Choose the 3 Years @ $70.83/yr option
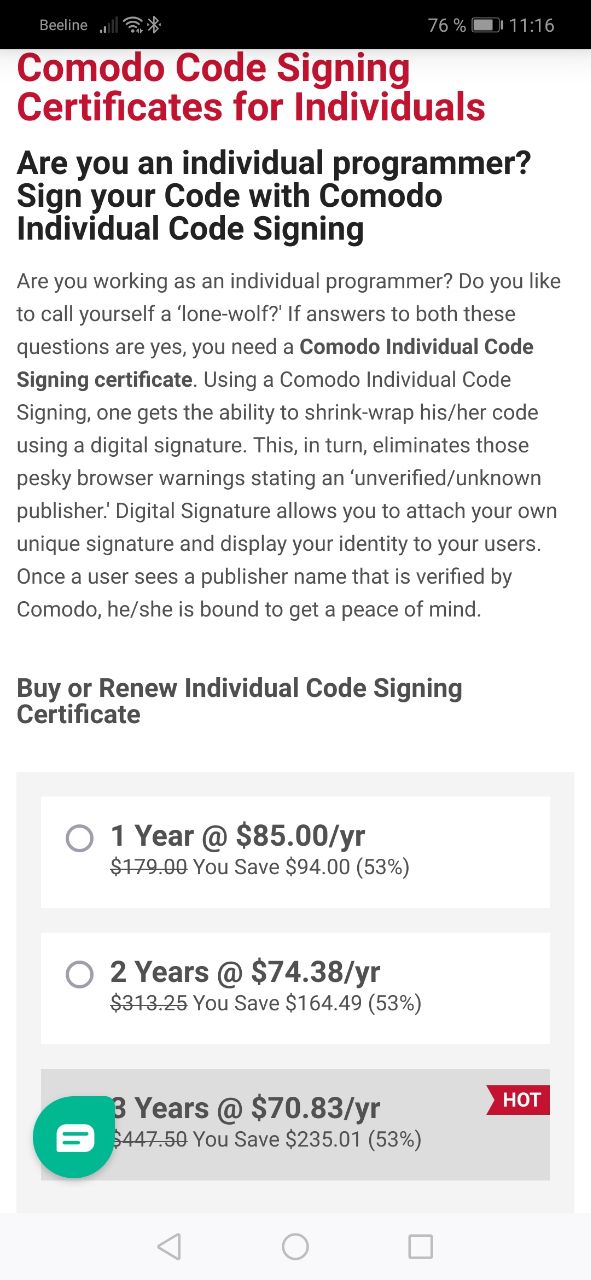This screenshot has height=1280, width=591. tap(295, 1124)
